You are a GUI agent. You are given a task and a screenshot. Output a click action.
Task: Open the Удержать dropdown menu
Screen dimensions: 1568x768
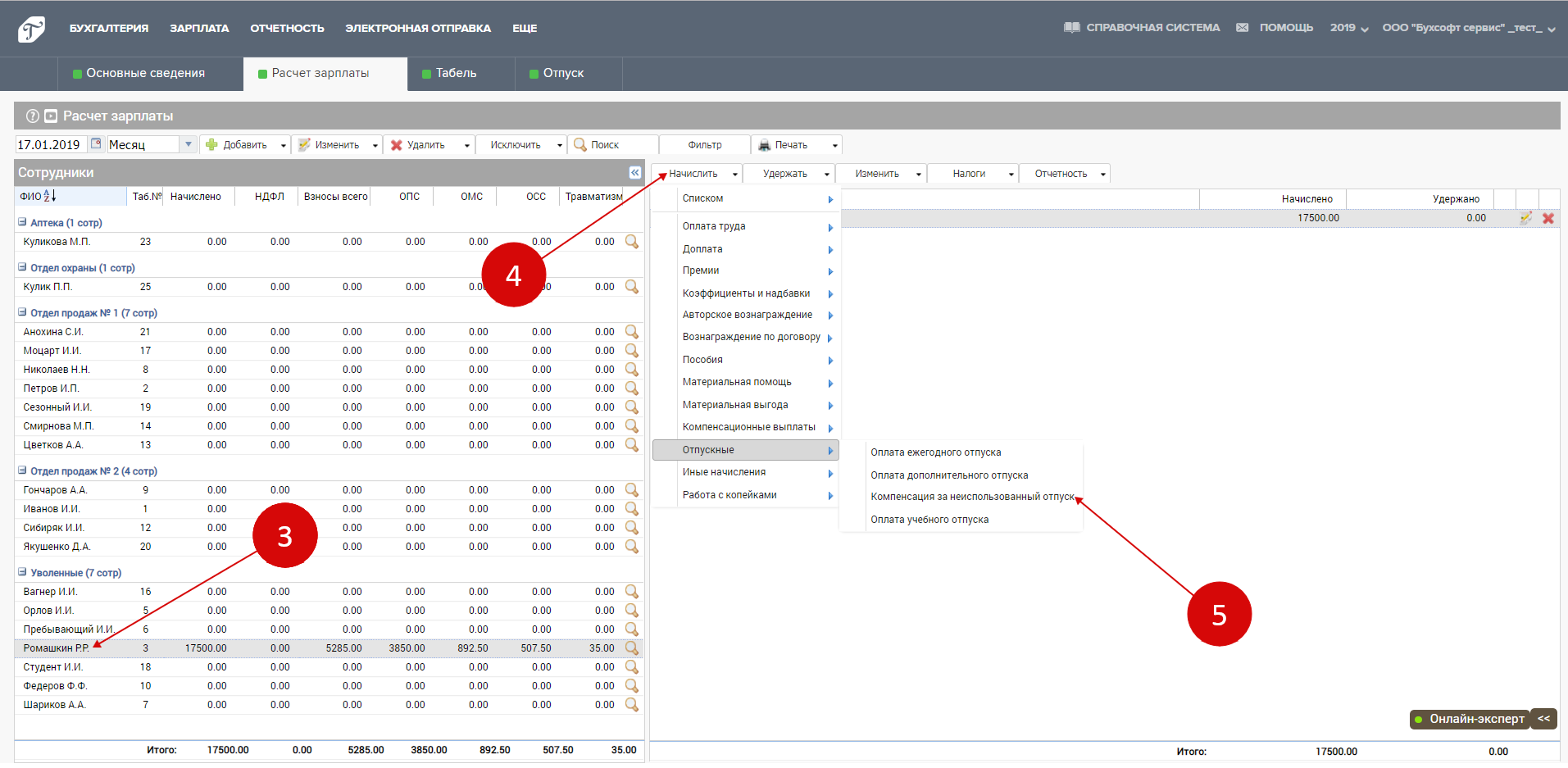tap(789, 174)
